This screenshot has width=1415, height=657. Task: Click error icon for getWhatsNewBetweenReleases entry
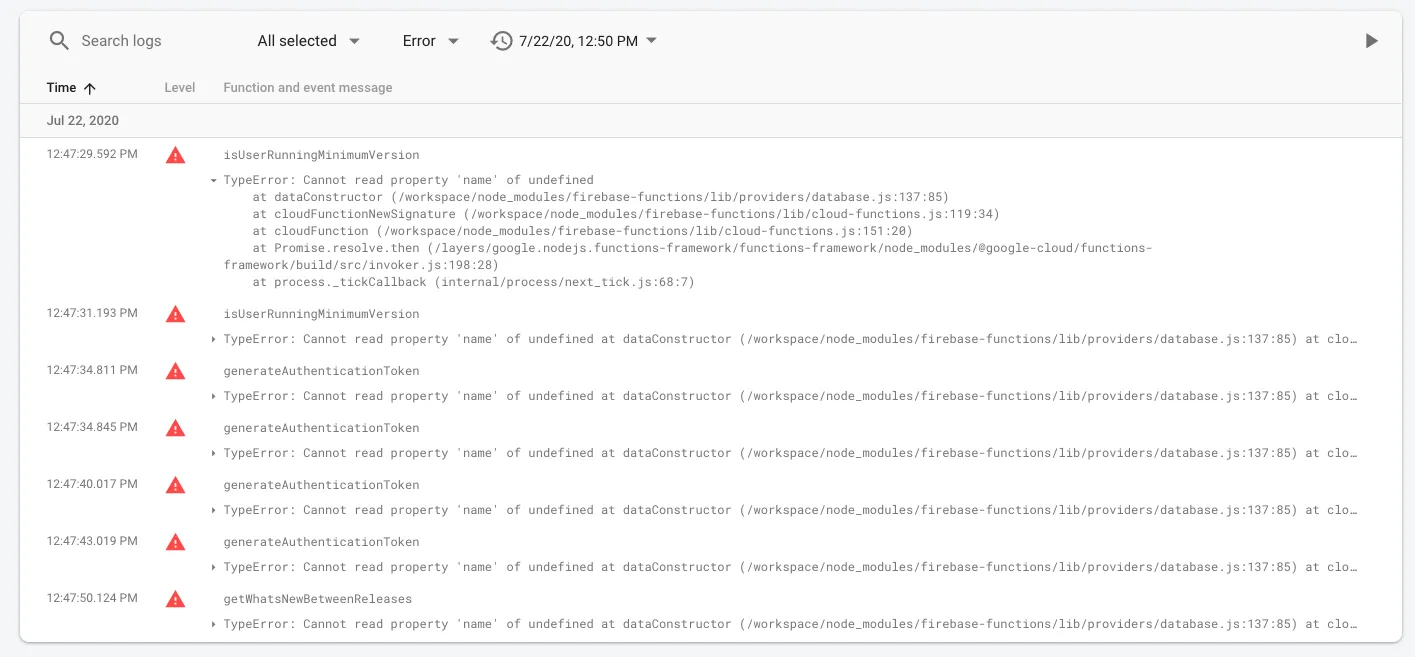point(175,599)
